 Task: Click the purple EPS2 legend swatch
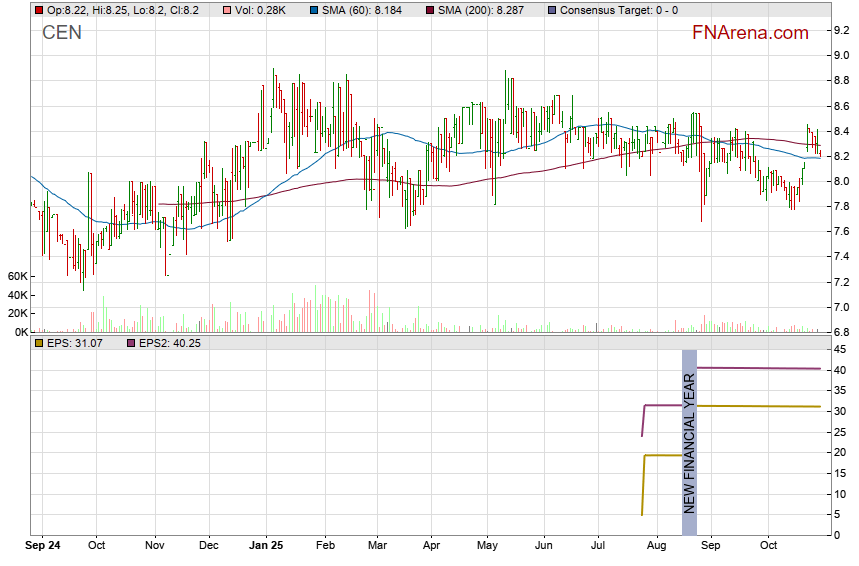click(130, 343)
